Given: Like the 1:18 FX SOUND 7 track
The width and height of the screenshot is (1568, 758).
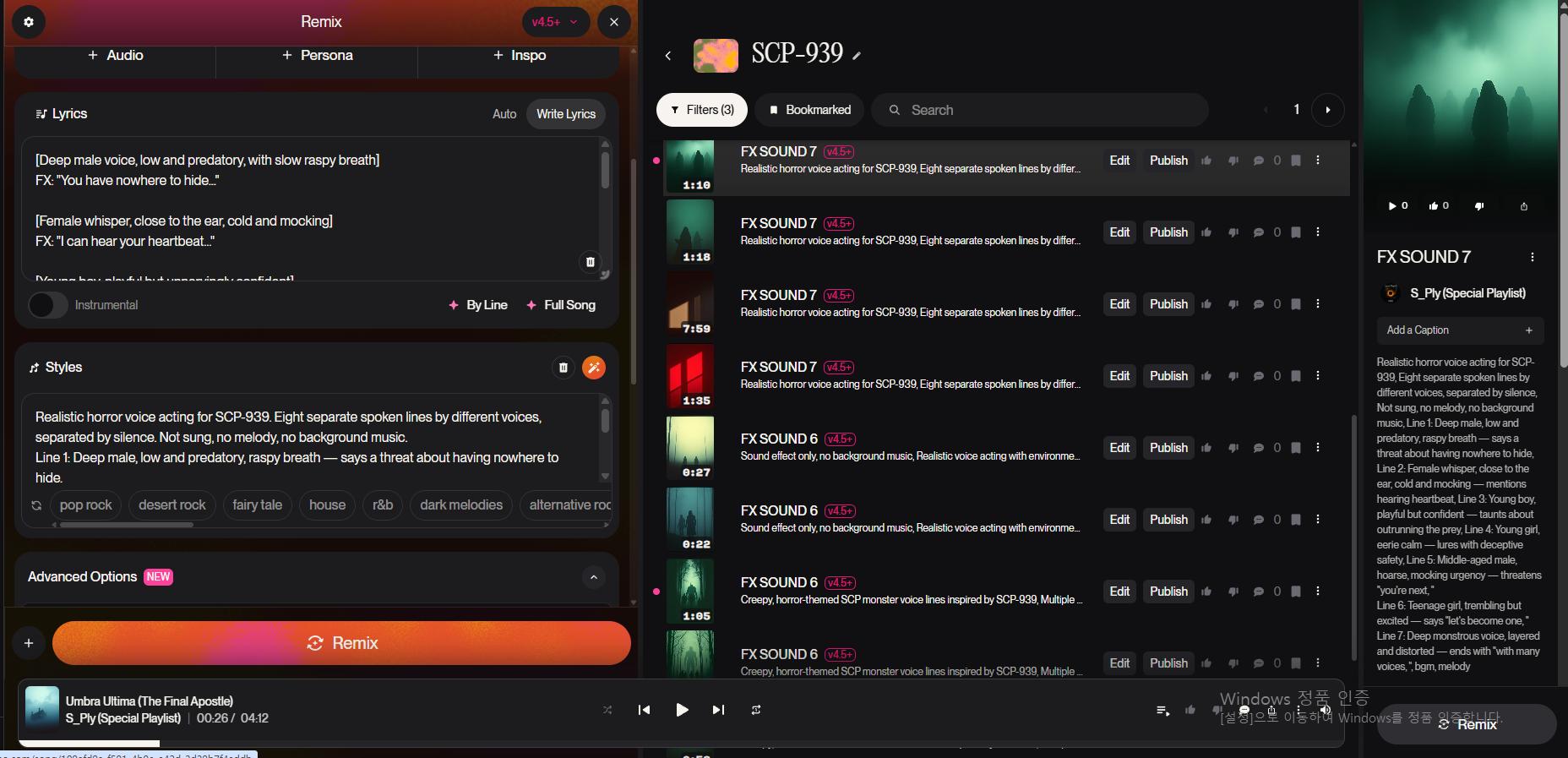Looking at the screenshot, I should click(1206, 232).
